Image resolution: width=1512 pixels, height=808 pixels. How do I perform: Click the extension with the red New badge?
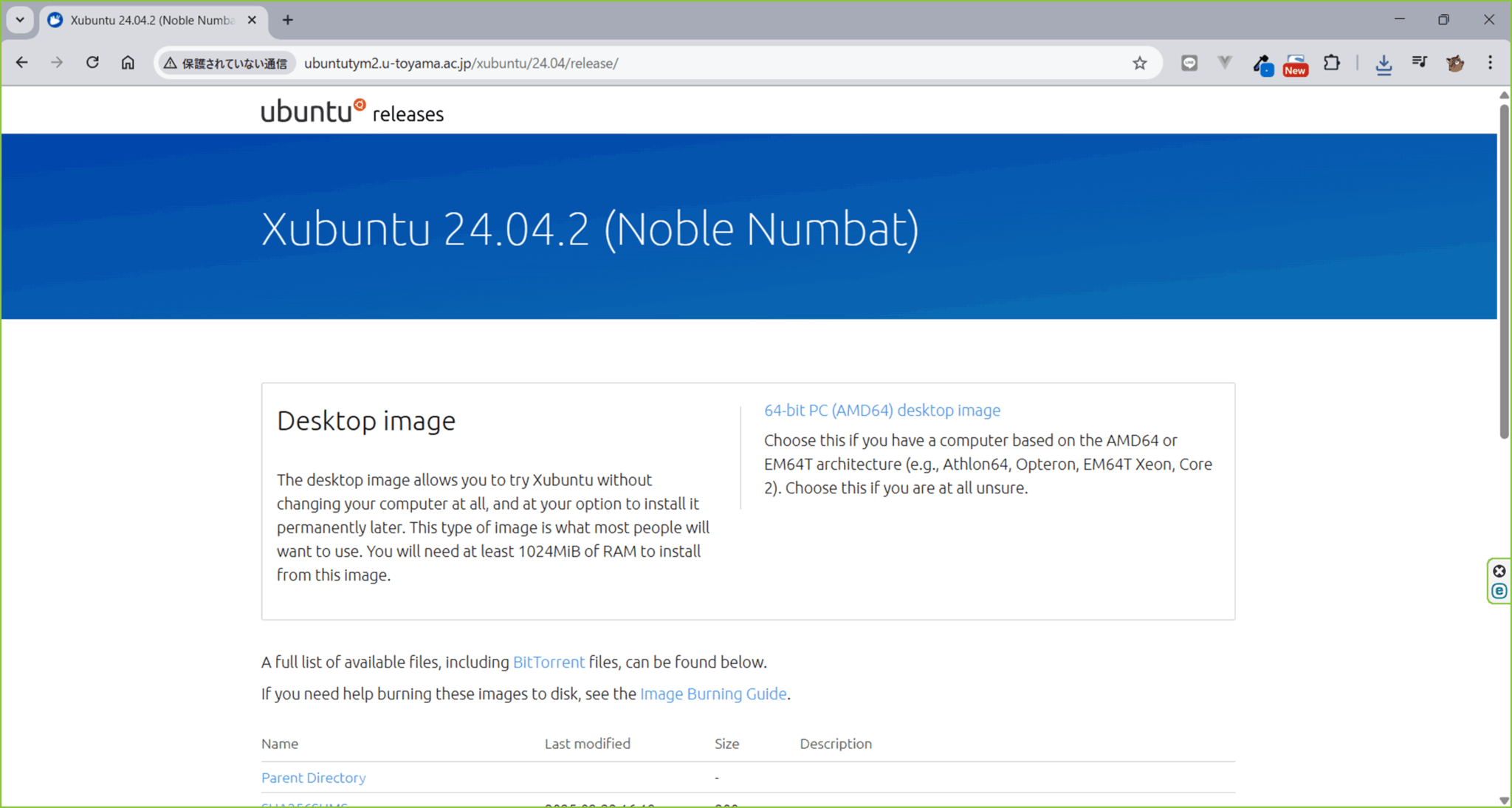click(1295, 65)
